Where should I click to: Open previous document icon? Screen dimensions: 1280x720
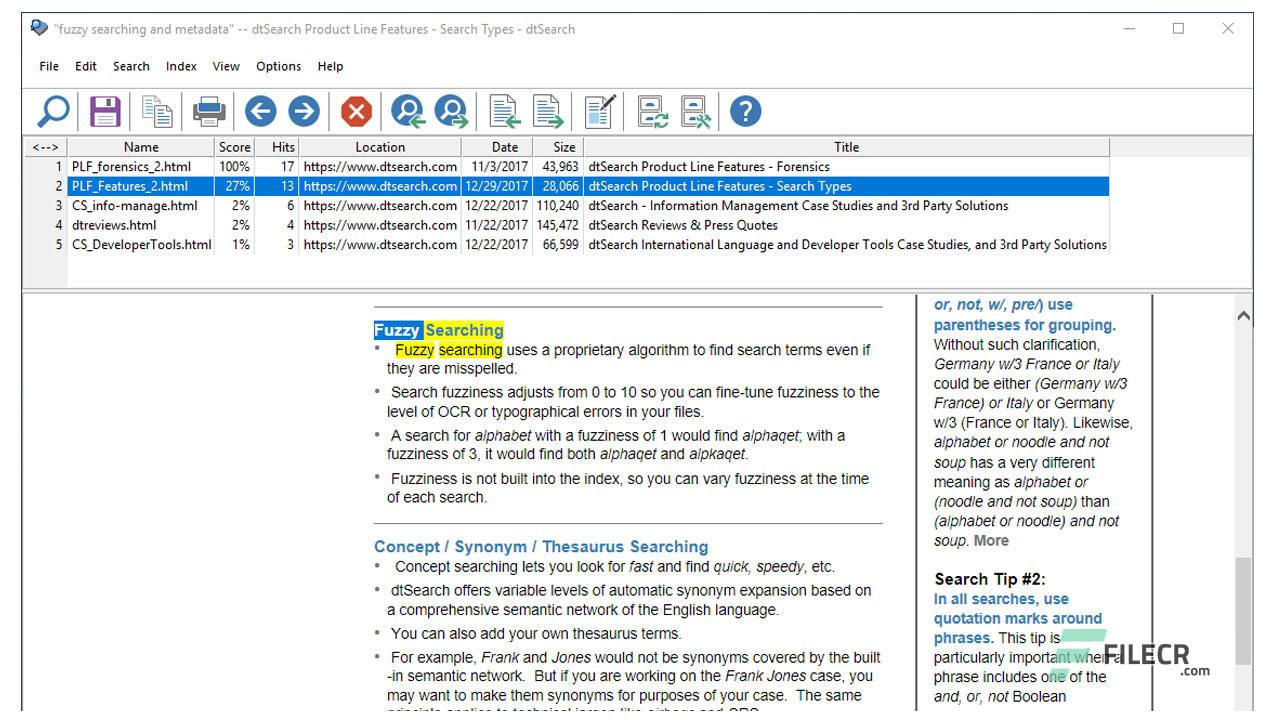point(504,111)
